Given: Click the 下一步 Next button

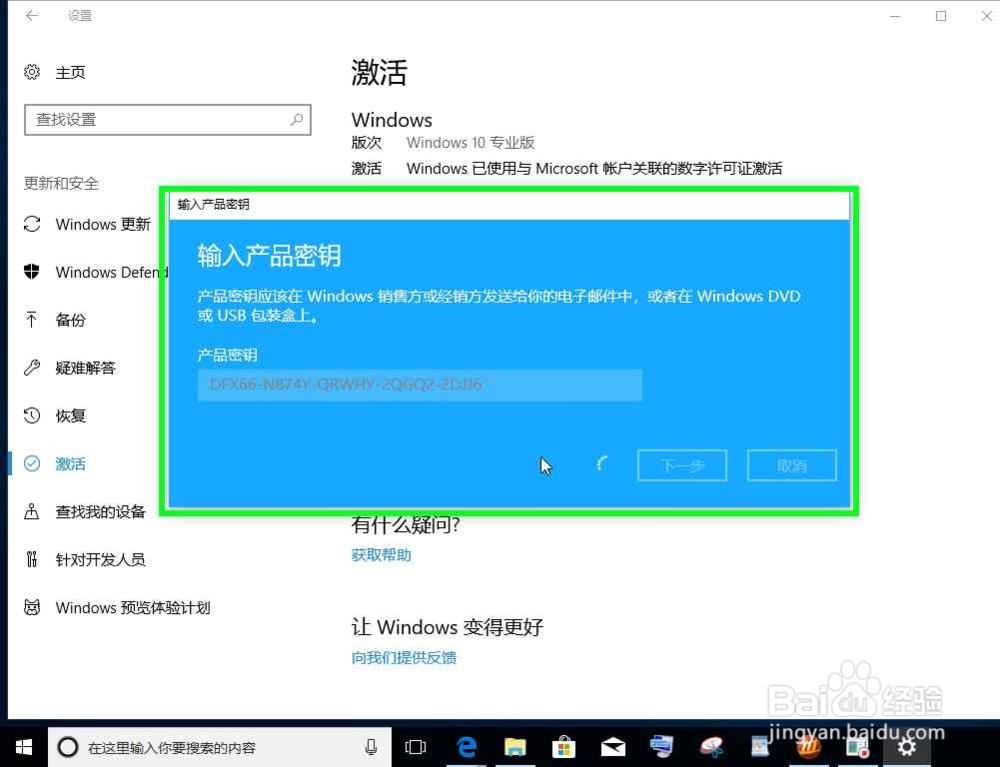Looking at the screenshot, I should (x=682, y=465).
